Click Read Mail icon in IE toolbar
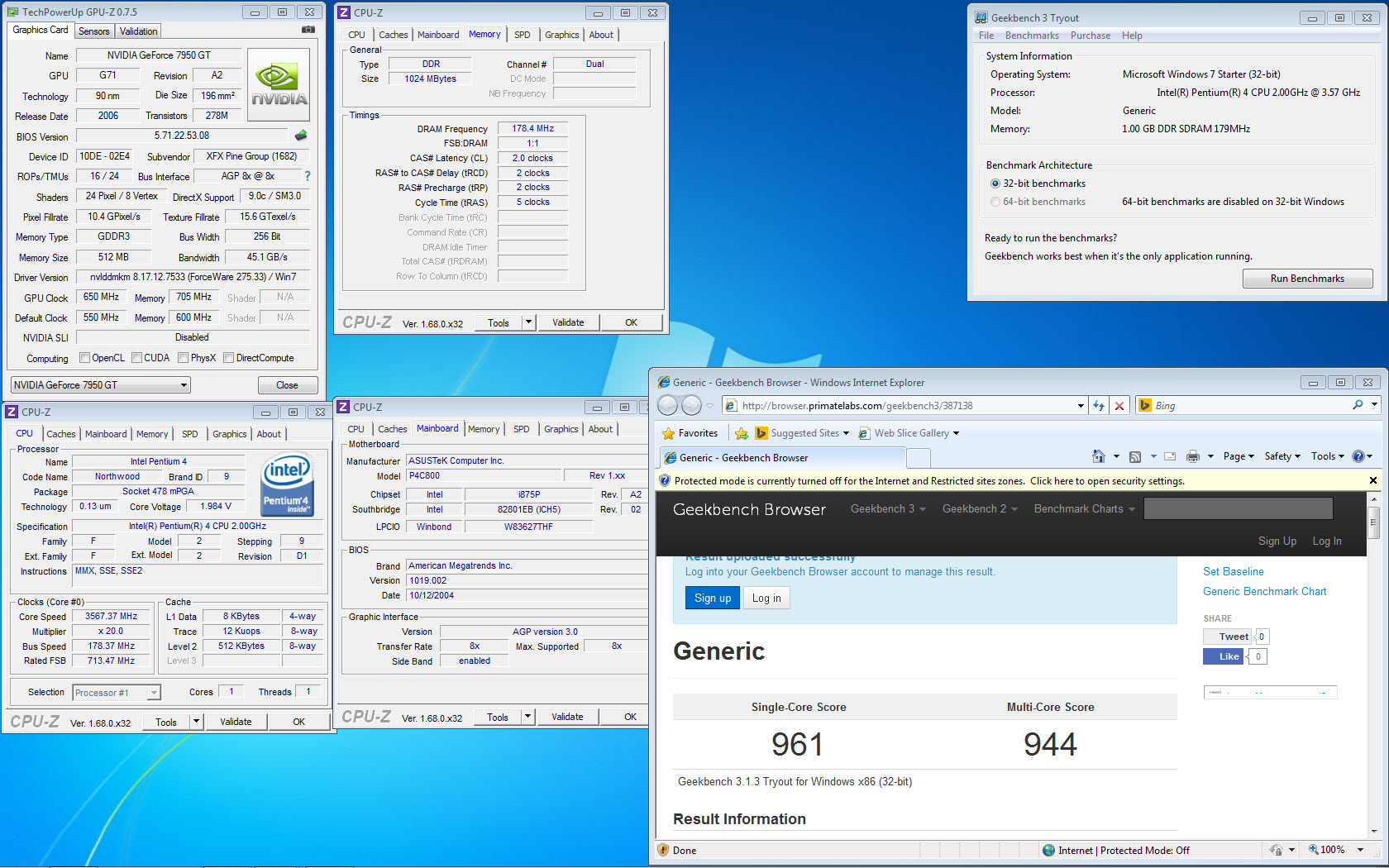The height and width of the screenshot is (868, 1389). coord(1170,456)
